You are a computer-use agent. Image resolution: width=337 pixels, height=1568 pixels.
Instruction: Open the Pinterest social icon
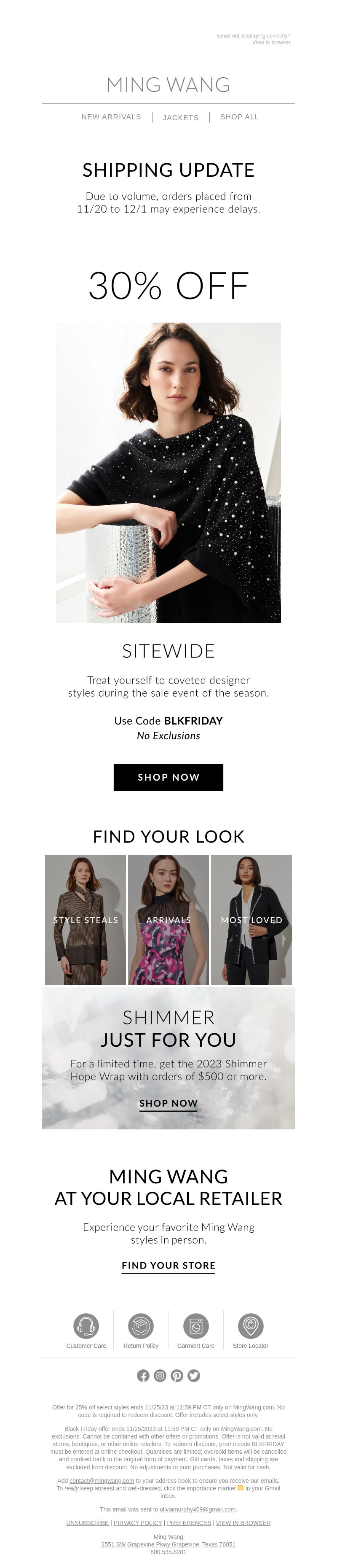point(177,1376)
